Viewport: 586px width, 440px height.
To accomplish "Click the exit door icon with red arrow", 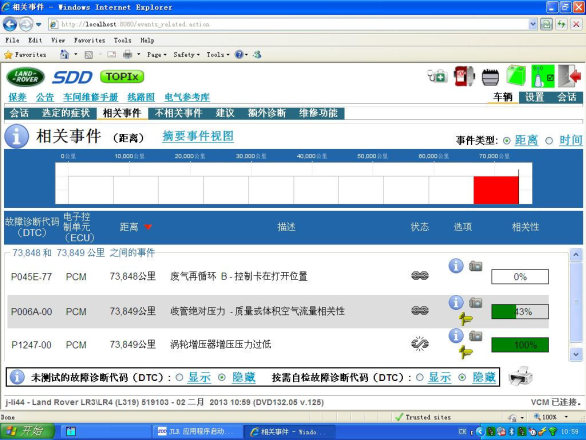I will point(570,76).
